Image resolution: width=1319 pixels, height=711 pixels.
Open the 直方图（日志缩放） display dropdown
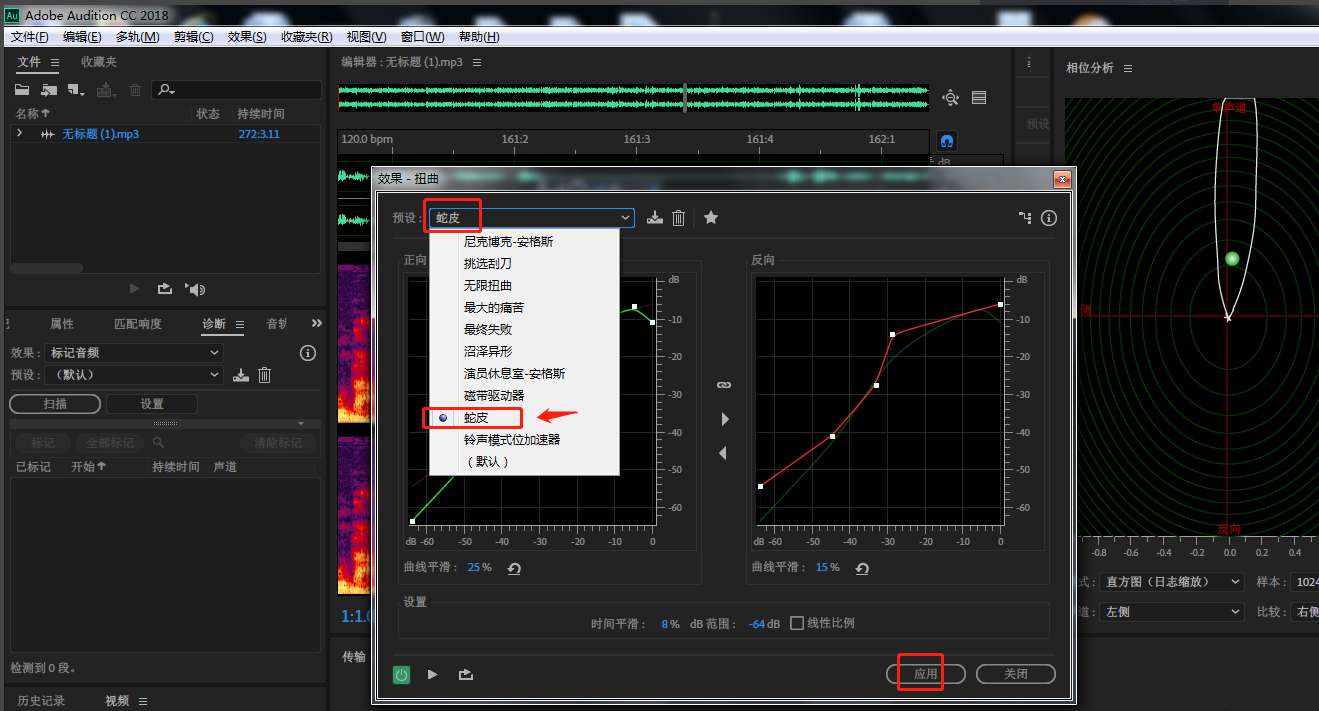pos(1171,581)
